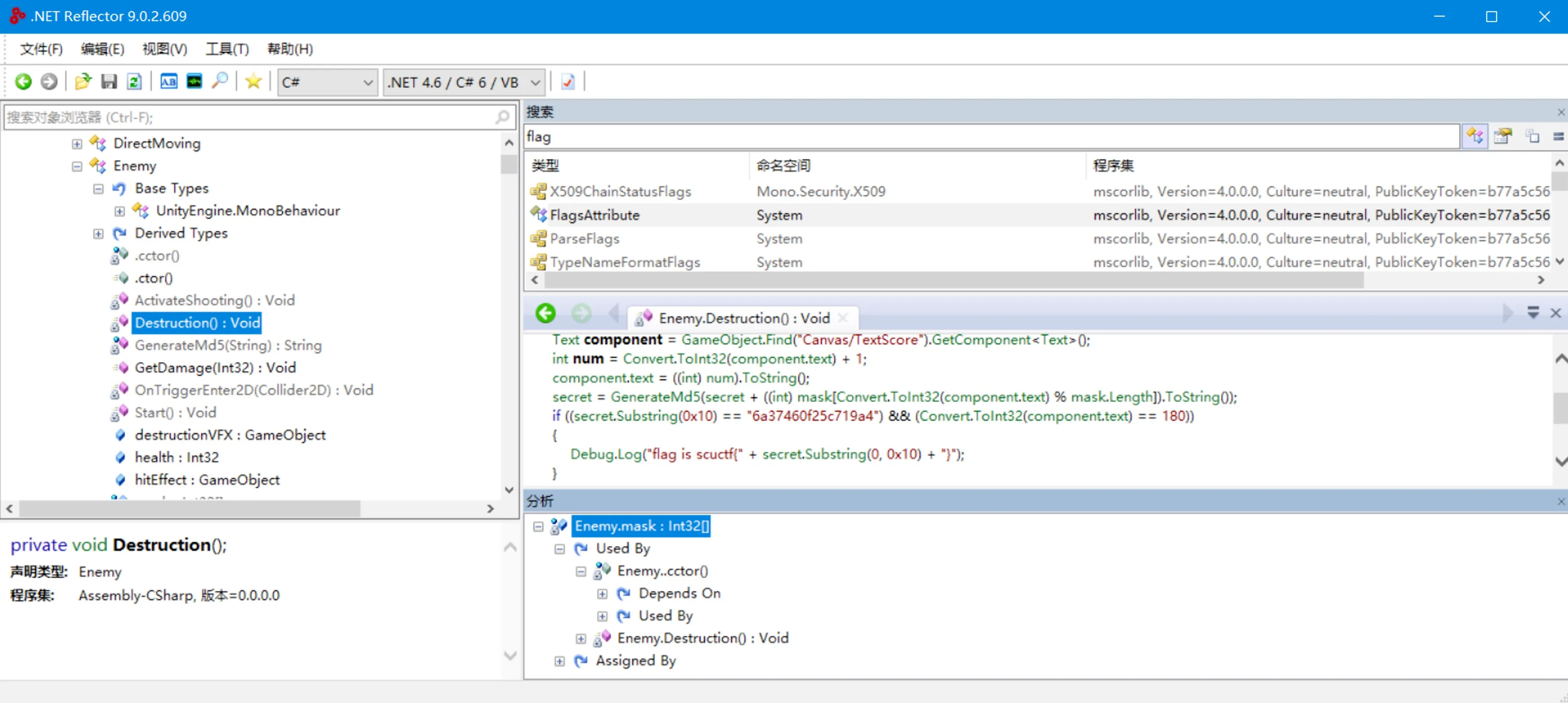1568x703 pixels.
Task: Click the green waveform Analyzer icon
Action: (194, 82)
